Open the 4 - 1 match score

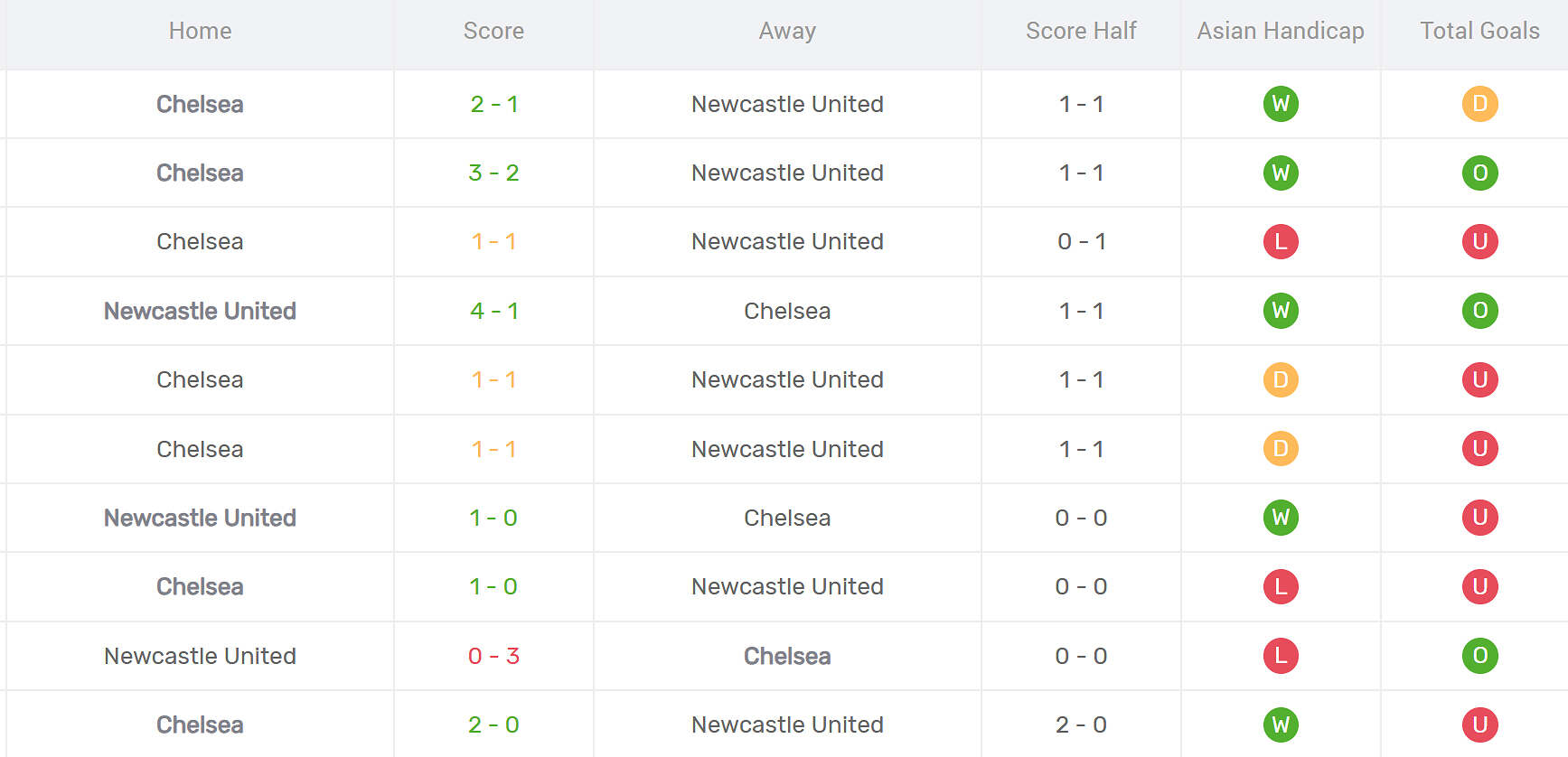(493, 311)
